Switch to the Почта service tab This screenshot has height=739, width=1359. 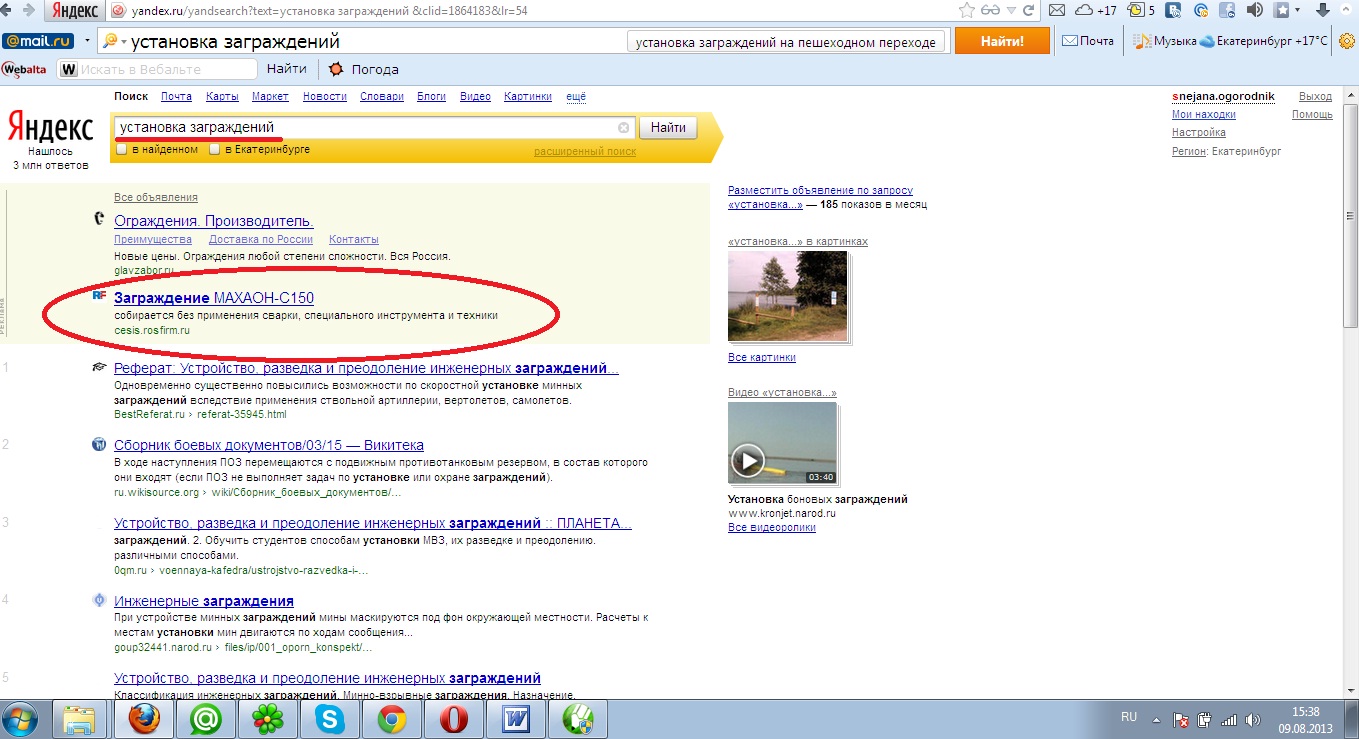176,97
